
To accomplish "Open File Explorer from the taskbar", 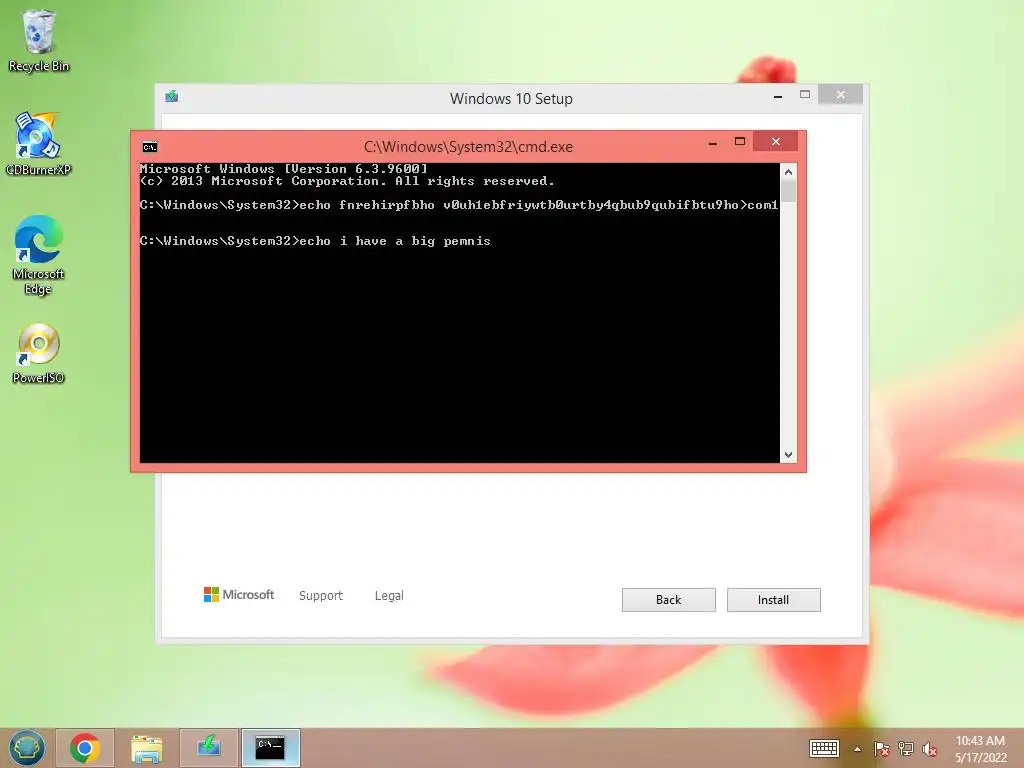I will (x=146, y=748).
